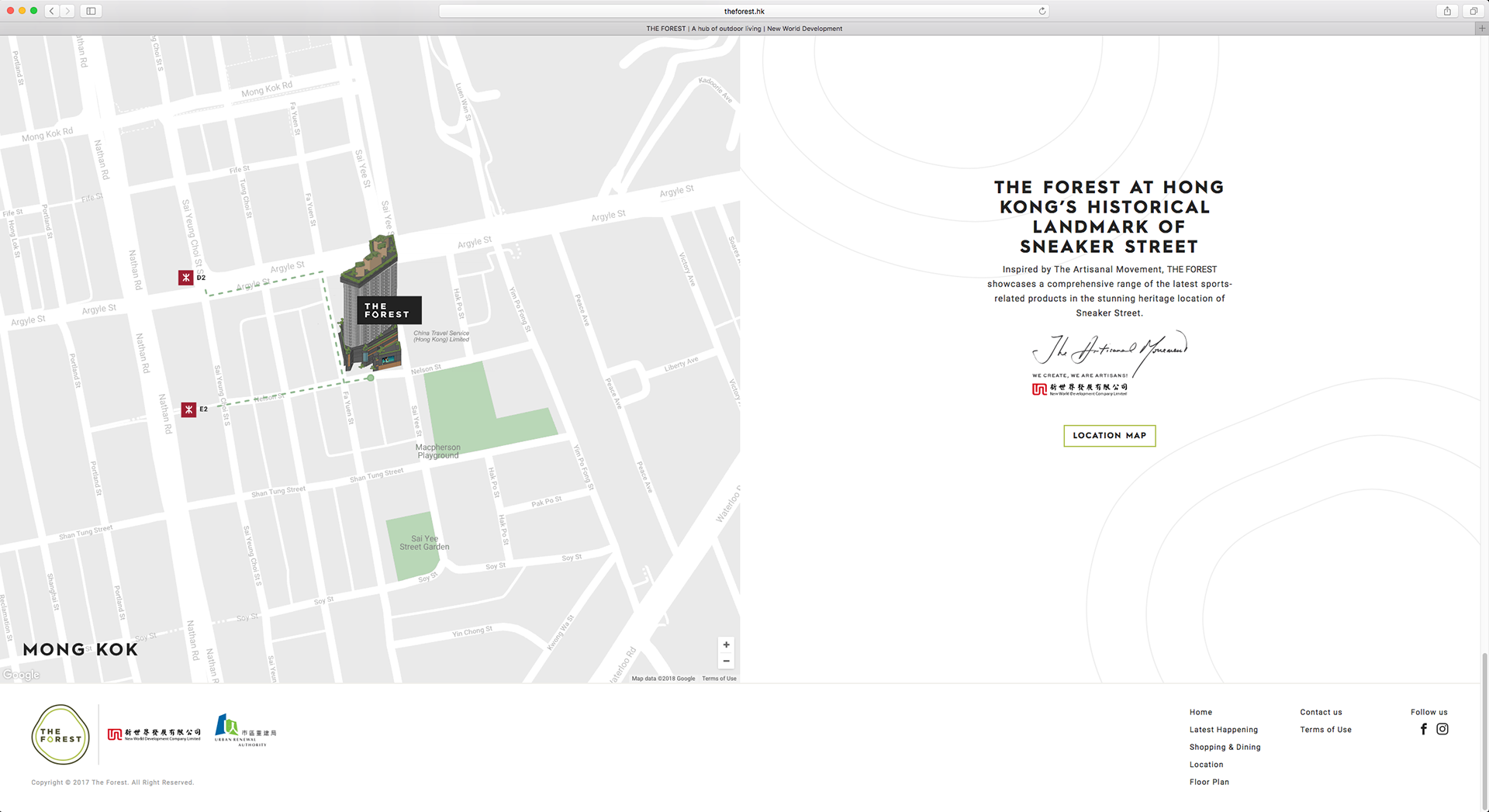The width and height of the screenshot is (1489, 812).
Task: Open the Home footer link
Action: click(1201, 712)
